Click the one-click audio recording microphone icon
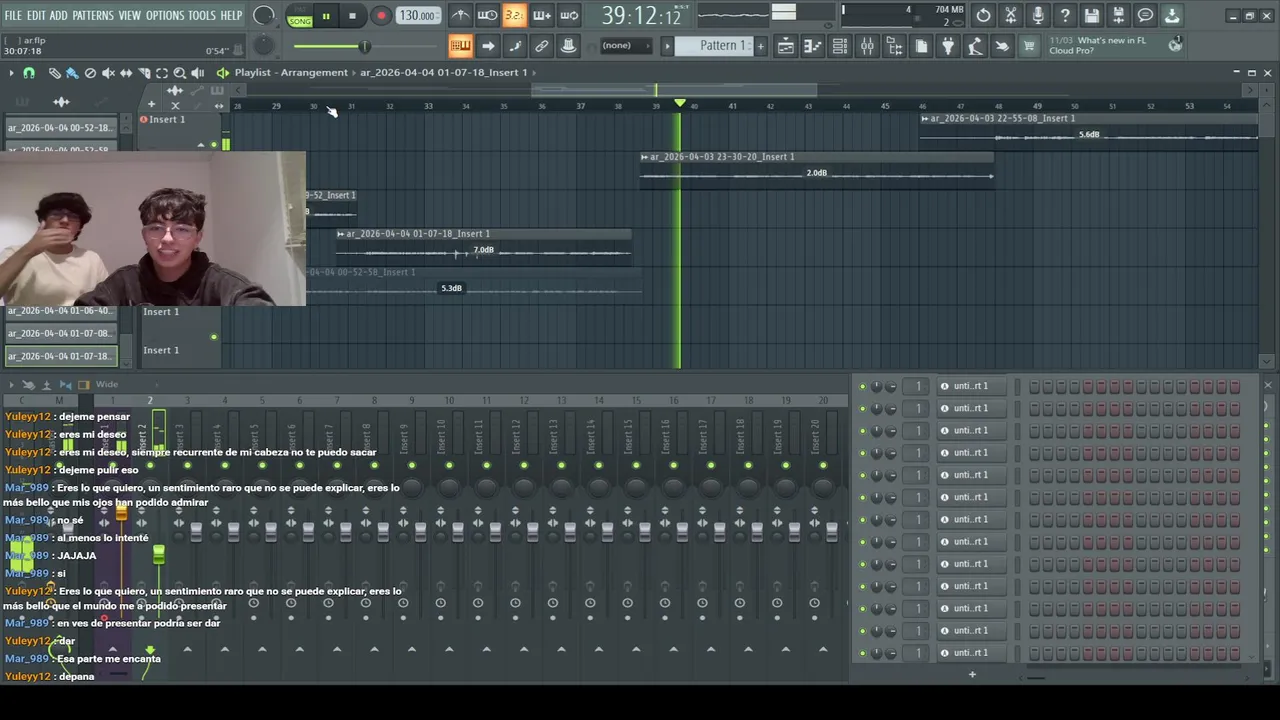 pyautogui.click(x=1038, y=16)
